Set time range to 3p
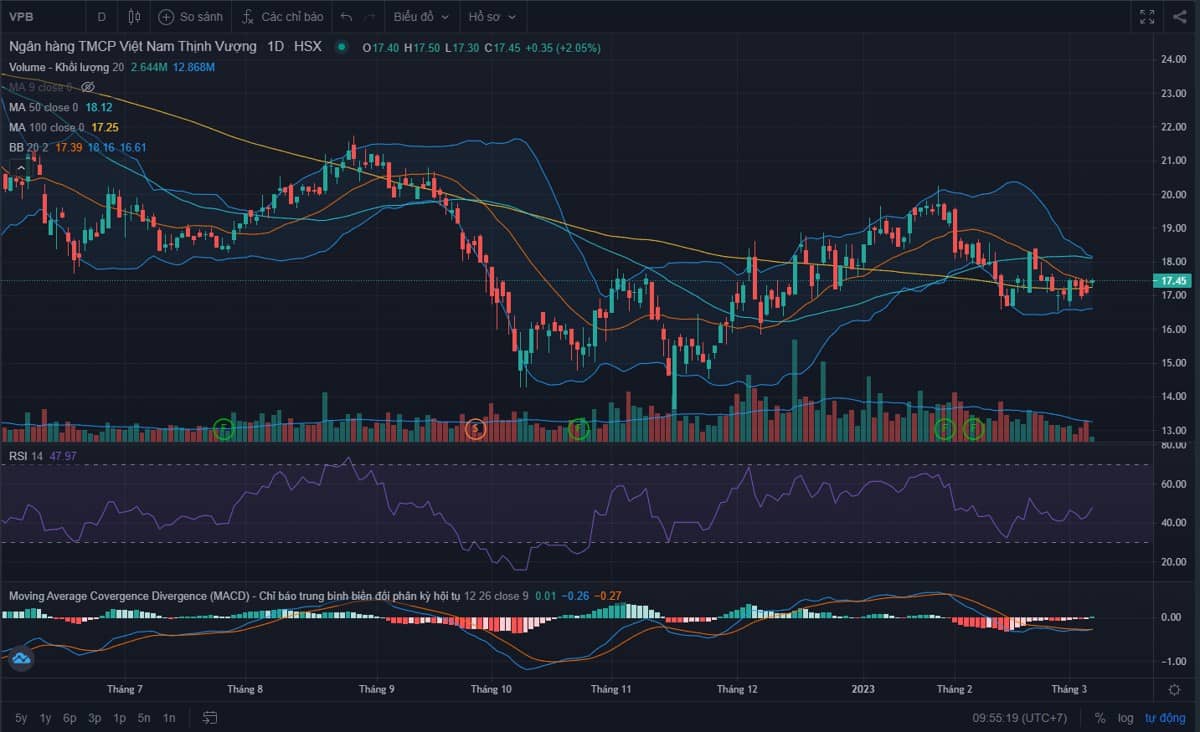Viewport: 1200px width, 732px height. point(94,717)
